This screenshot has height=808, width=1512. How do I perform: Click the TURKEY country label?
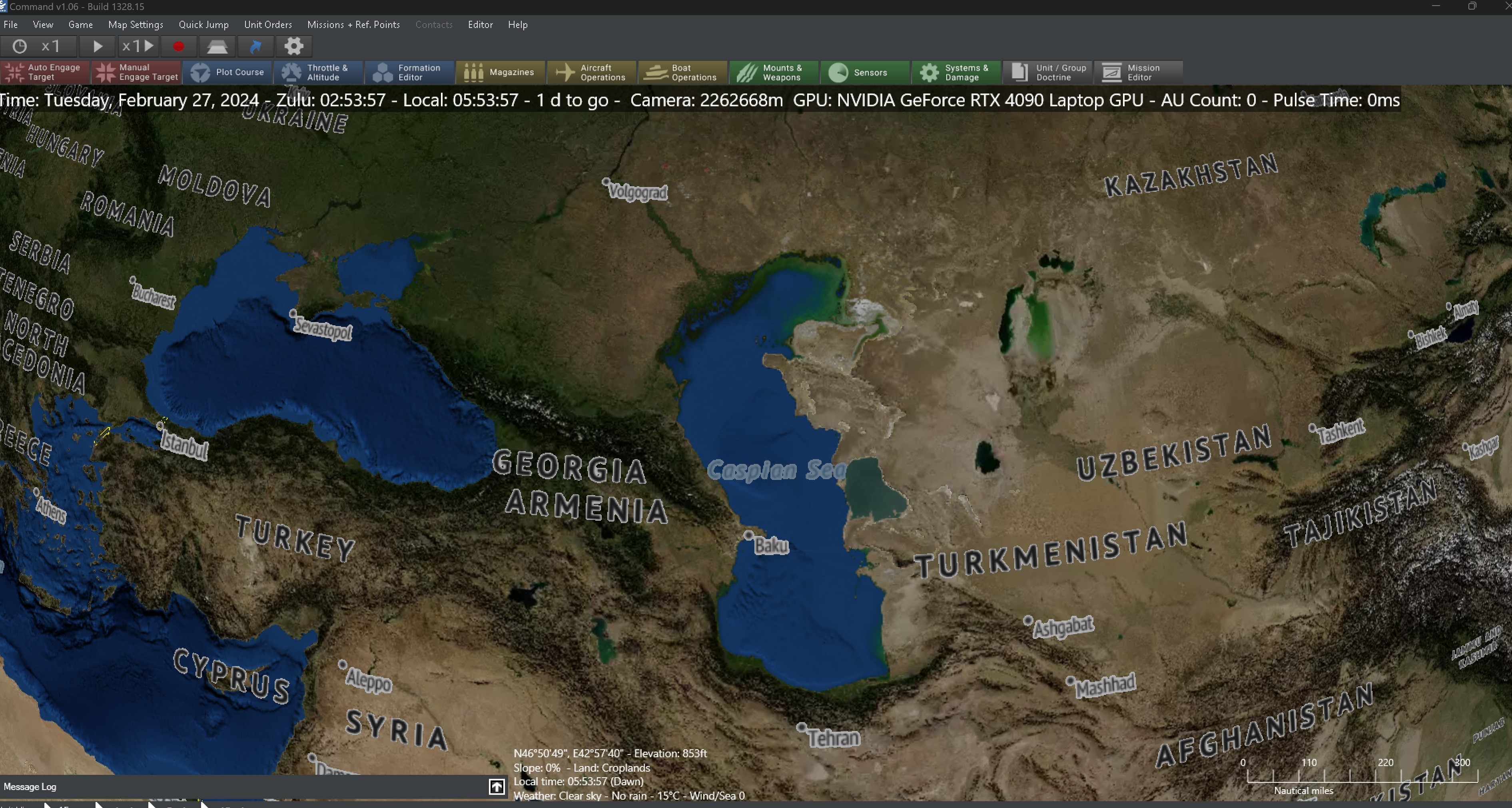pos(295,538)
